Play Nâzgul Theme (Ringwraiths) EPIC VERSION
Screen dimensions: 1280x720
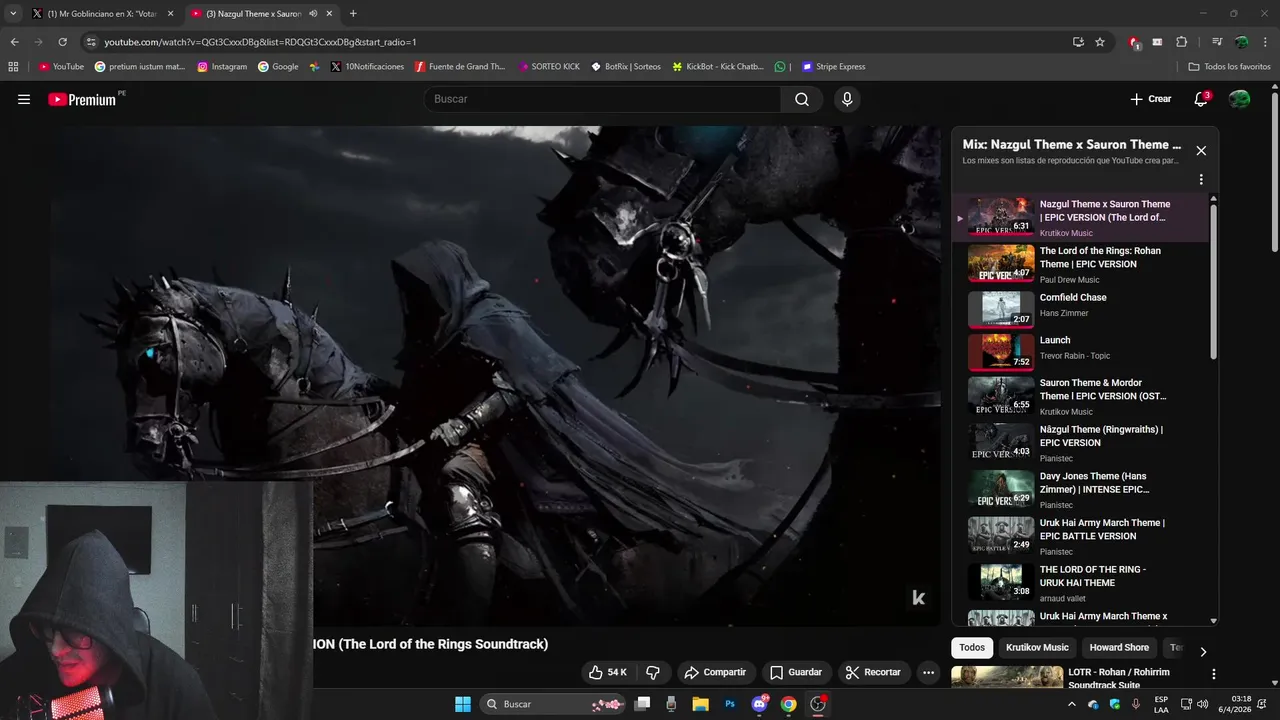(1080, 443)
